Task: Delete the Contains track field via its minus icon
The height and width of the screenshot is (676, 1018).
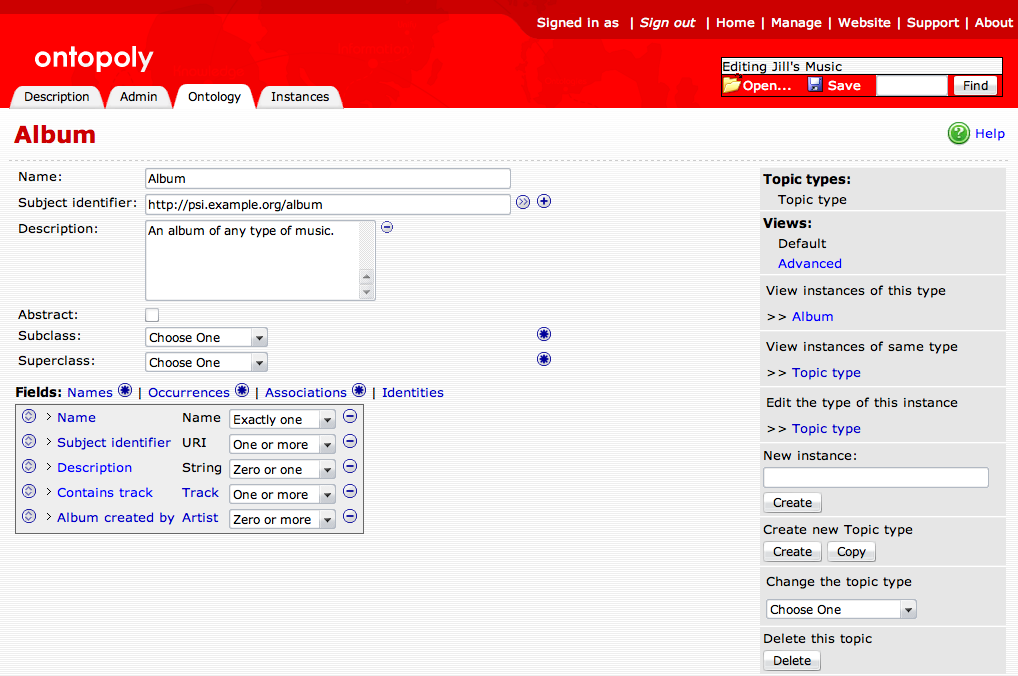Action: [350, 491]
